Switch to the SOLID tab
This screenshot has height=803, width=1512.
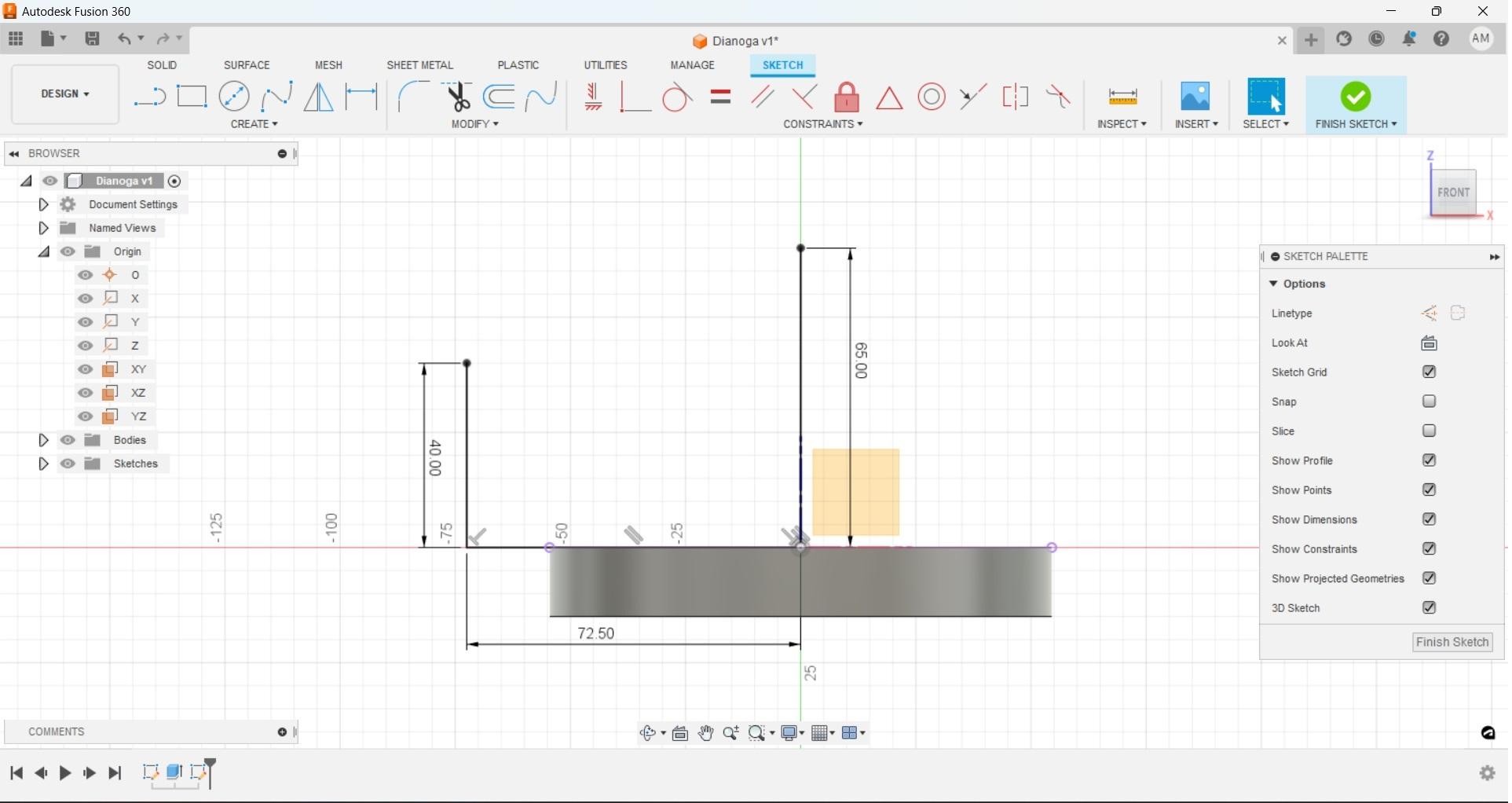[163, 65]
